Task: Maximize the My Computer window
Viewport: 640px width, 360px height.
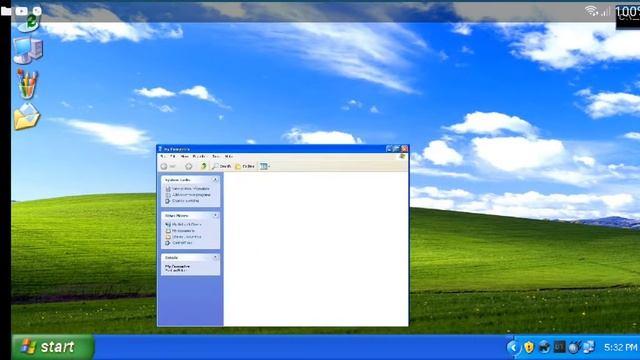Action: pos(396,149)
